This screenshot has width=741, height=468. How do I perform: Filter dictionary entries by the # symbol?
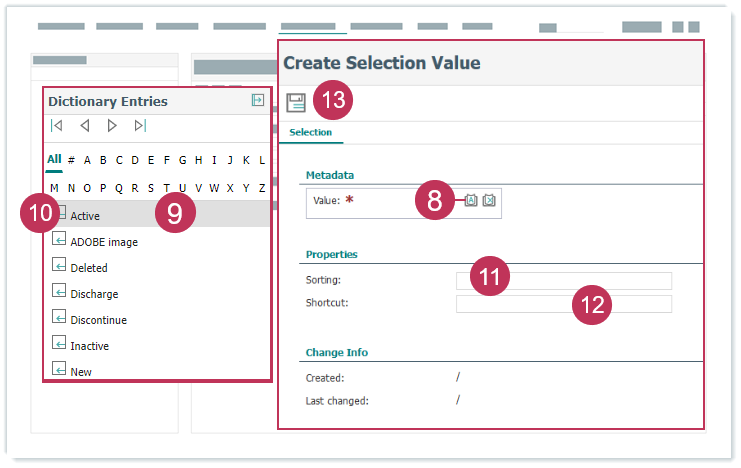pos(71,160)
